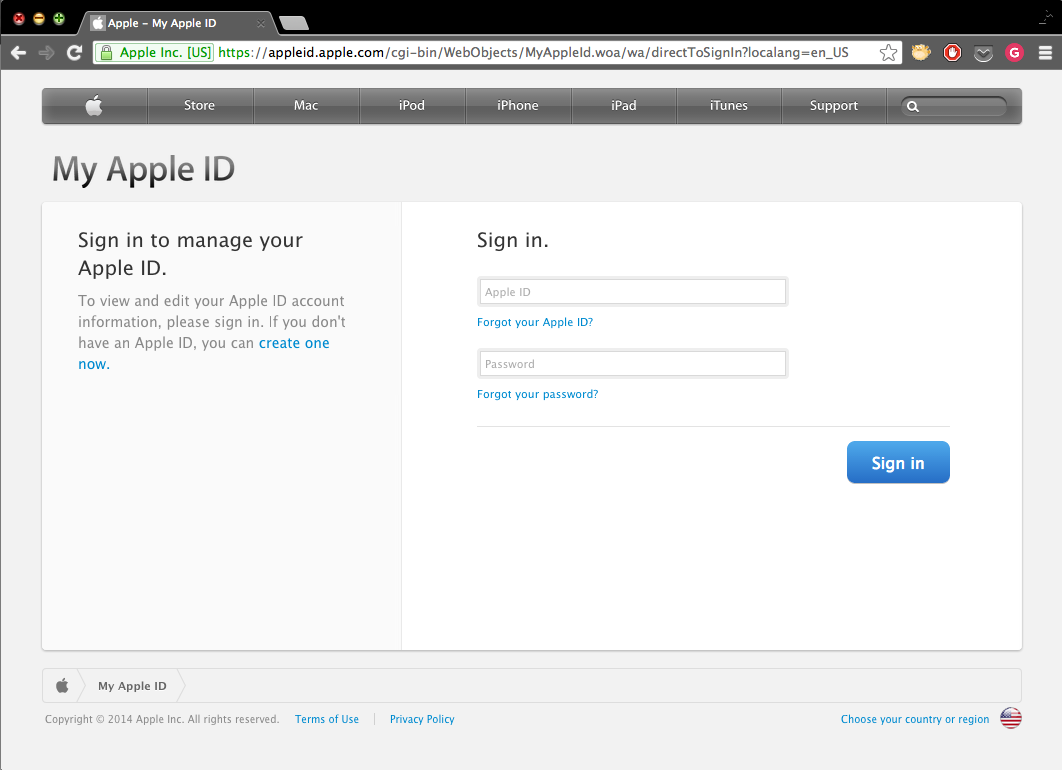Open the Forgot your password link
The height and width of the screenshot is (770, 1062).
click(x=538, y=394)
